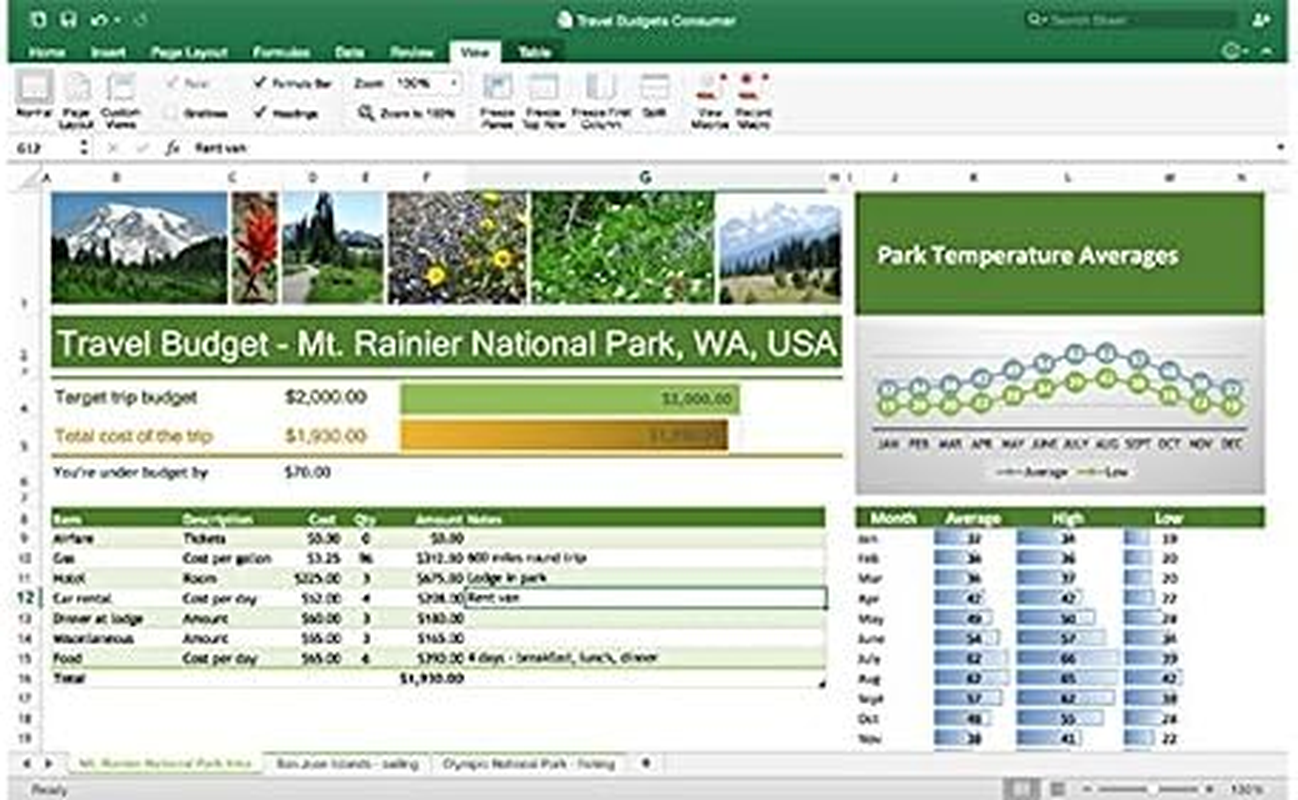Viewport: 1298px width, 800px height.
Task: Click the Save icon in title bar
Action: (68, 20)
